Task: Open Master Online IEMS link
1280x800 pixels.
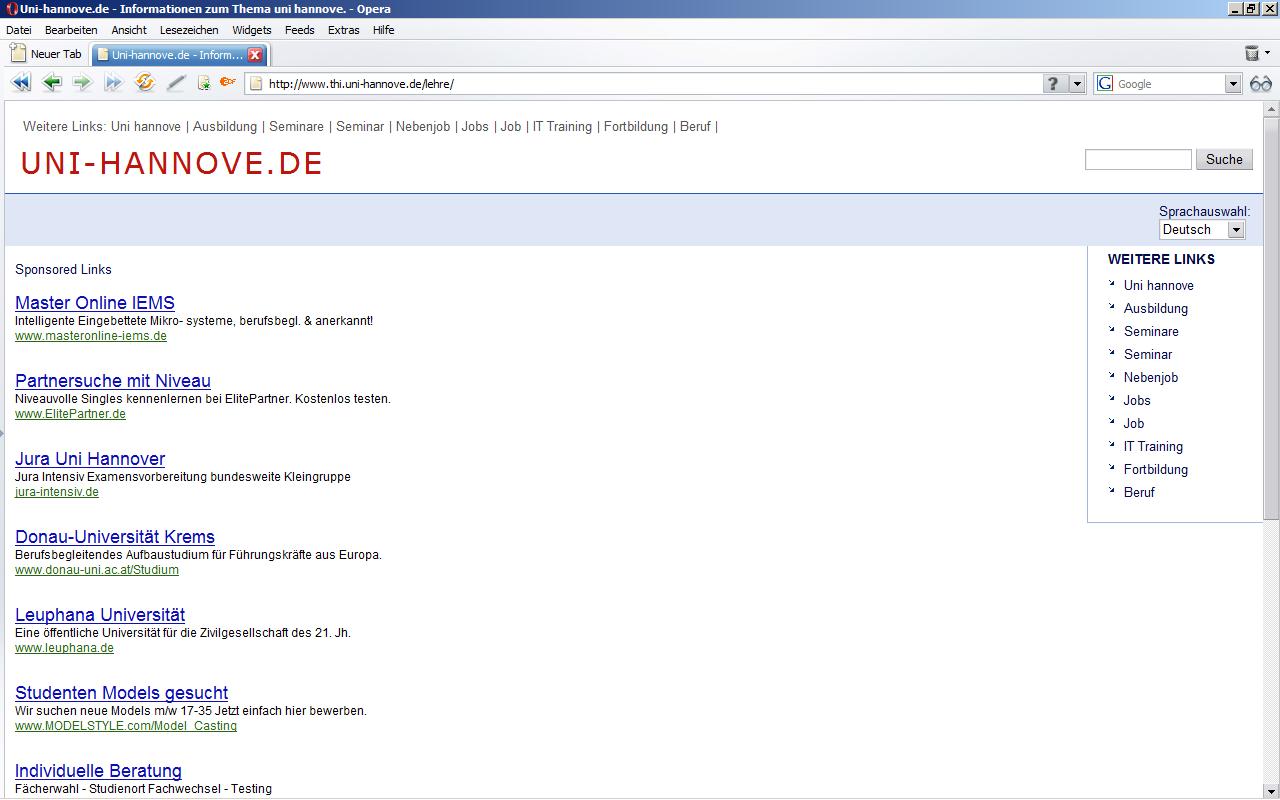Action: 95,303
